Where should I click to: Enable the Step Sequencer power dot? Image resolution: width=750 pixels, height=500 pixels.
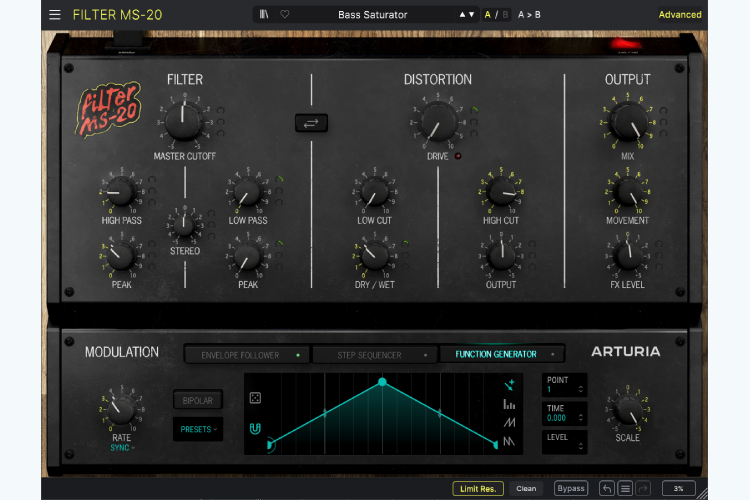(425, 355)
